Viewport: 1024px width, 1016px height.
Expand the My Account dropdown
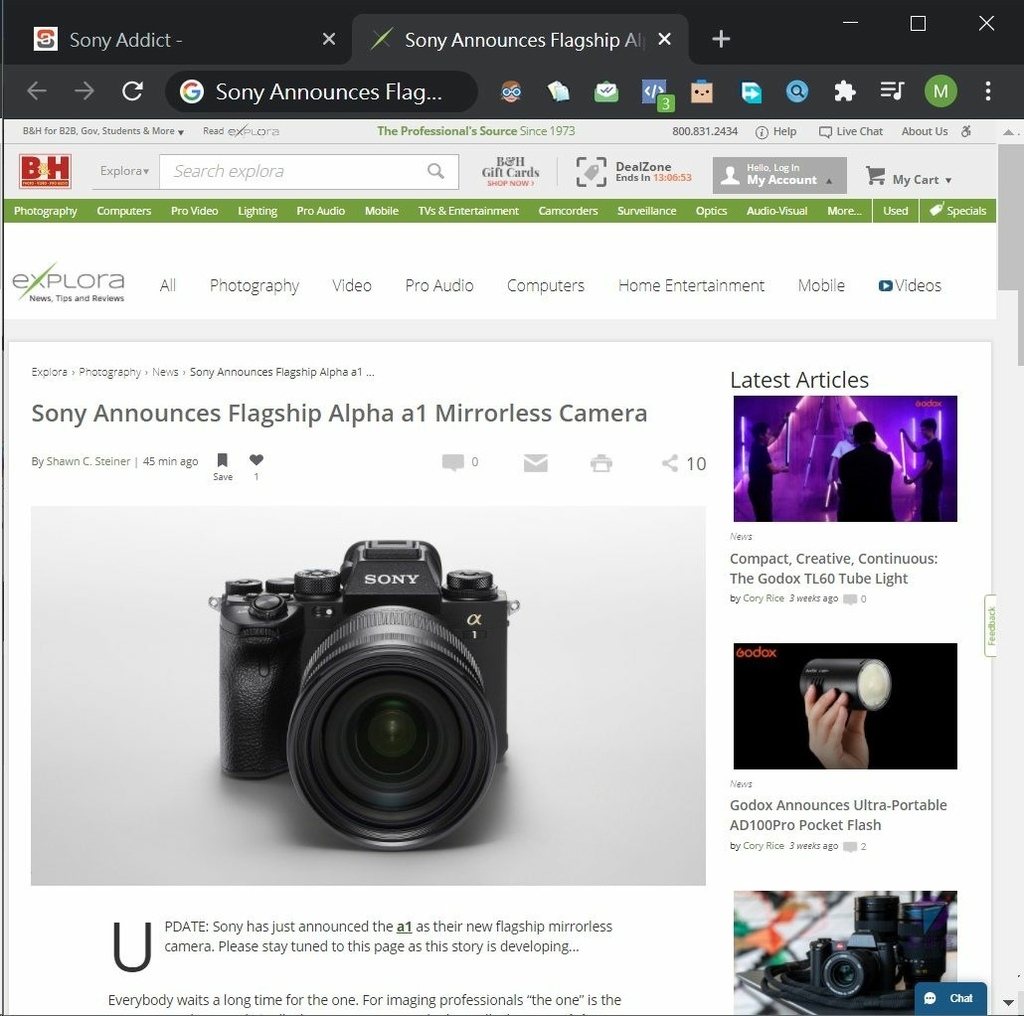point(780,175)
